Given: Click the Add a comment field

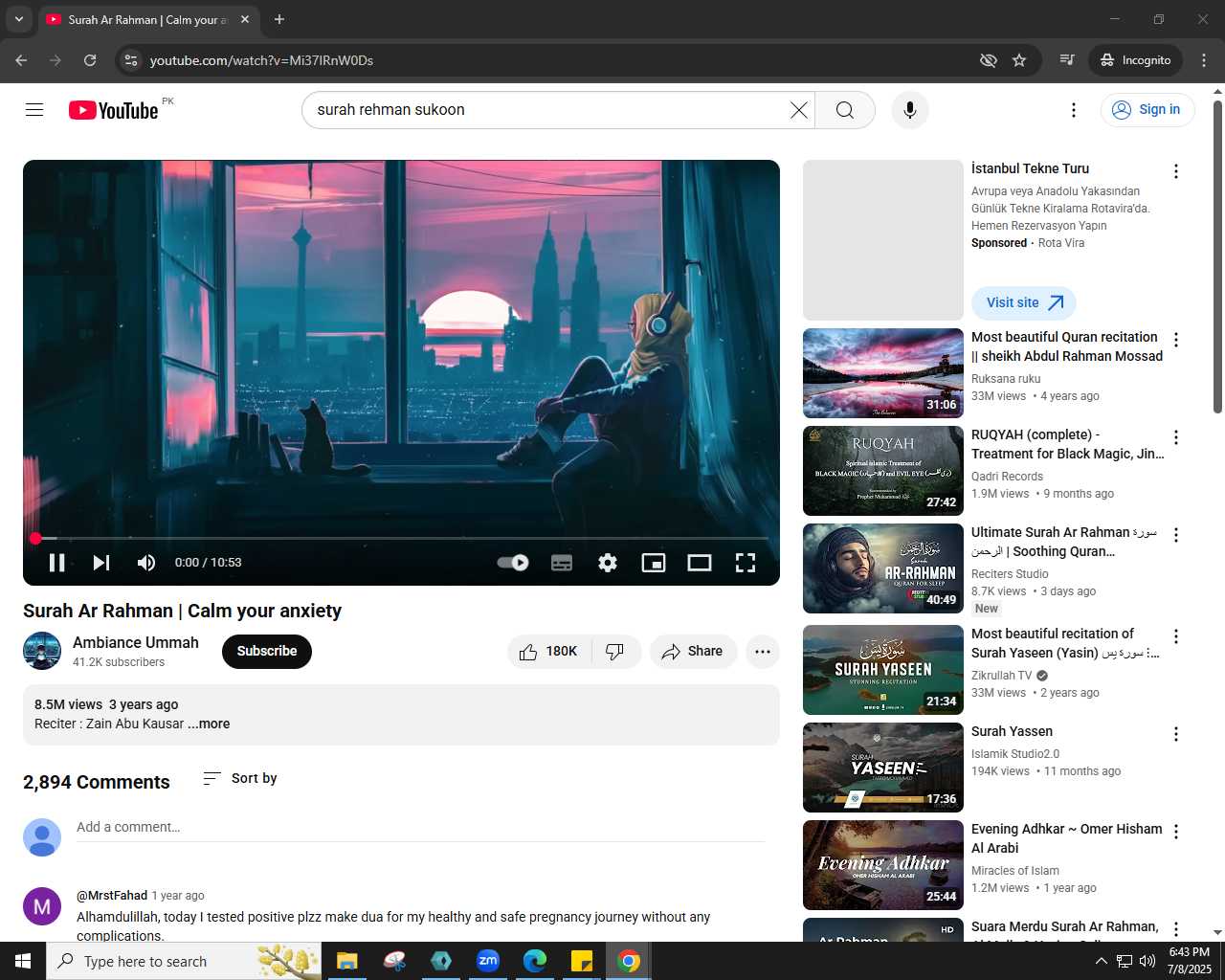Looking at the screenshot, I should 421,828.
